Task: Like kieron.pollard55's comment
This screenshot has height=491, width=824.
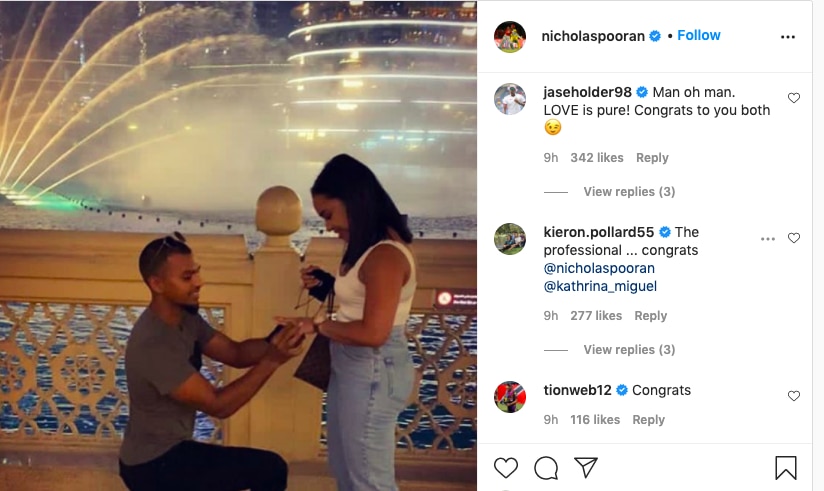Action: point(794,238)
